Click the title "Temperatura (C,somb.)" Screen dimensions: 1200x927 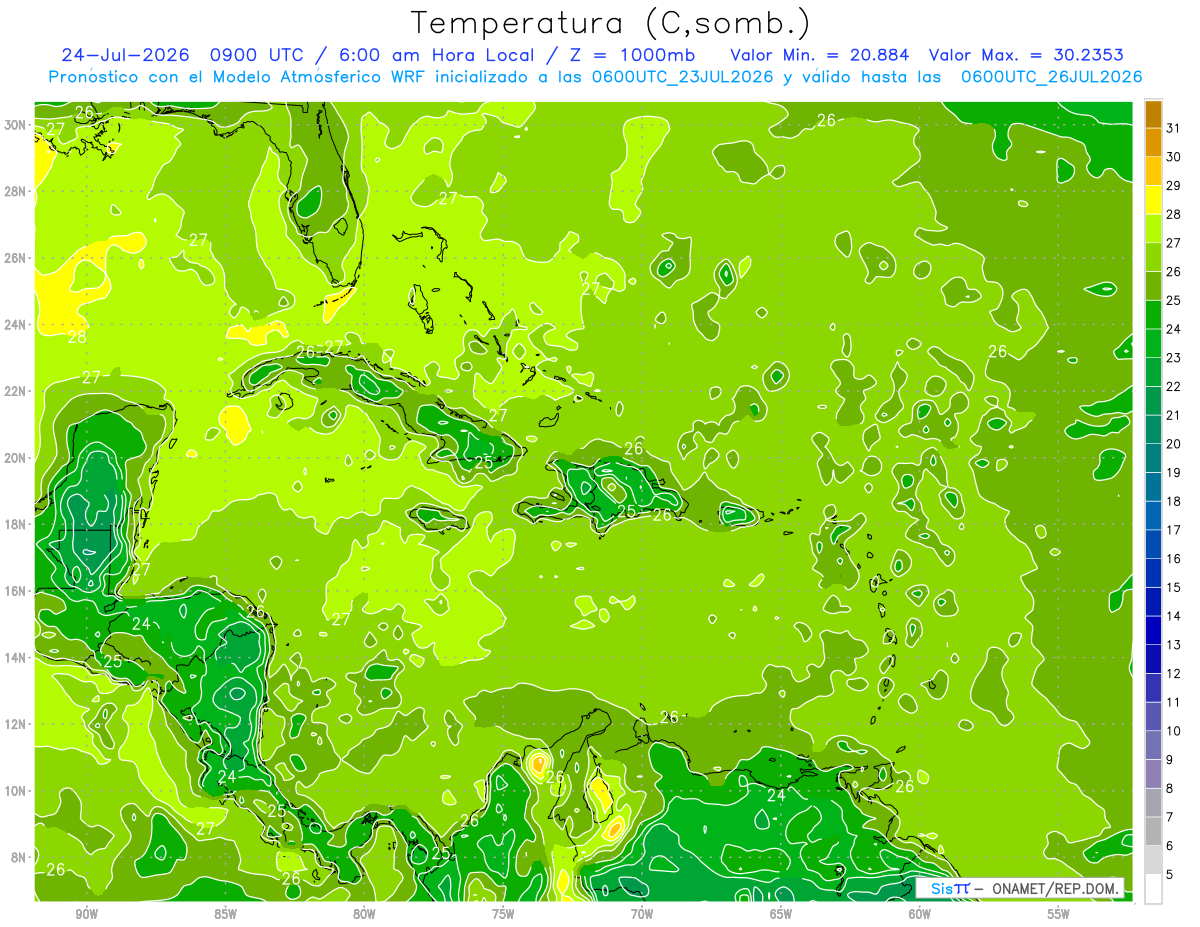point(611,24)
